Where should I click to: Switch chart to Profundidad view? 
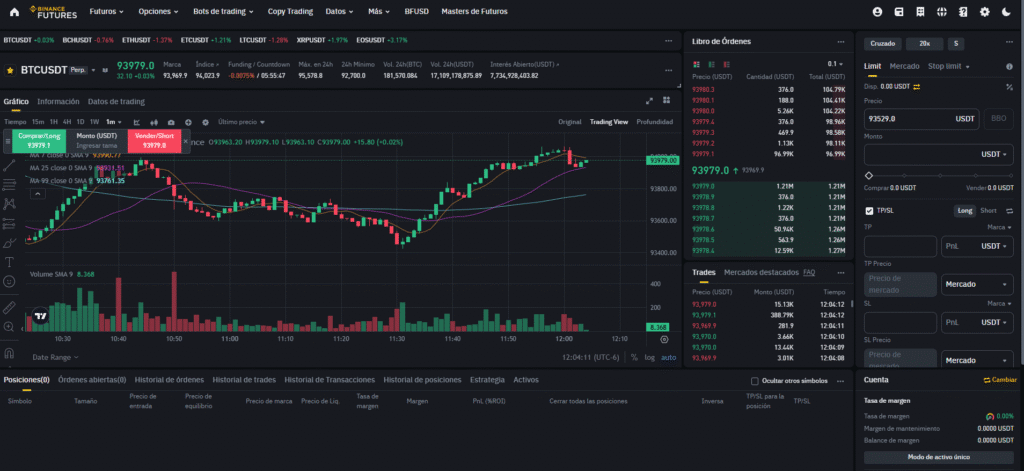coord(654,122)
